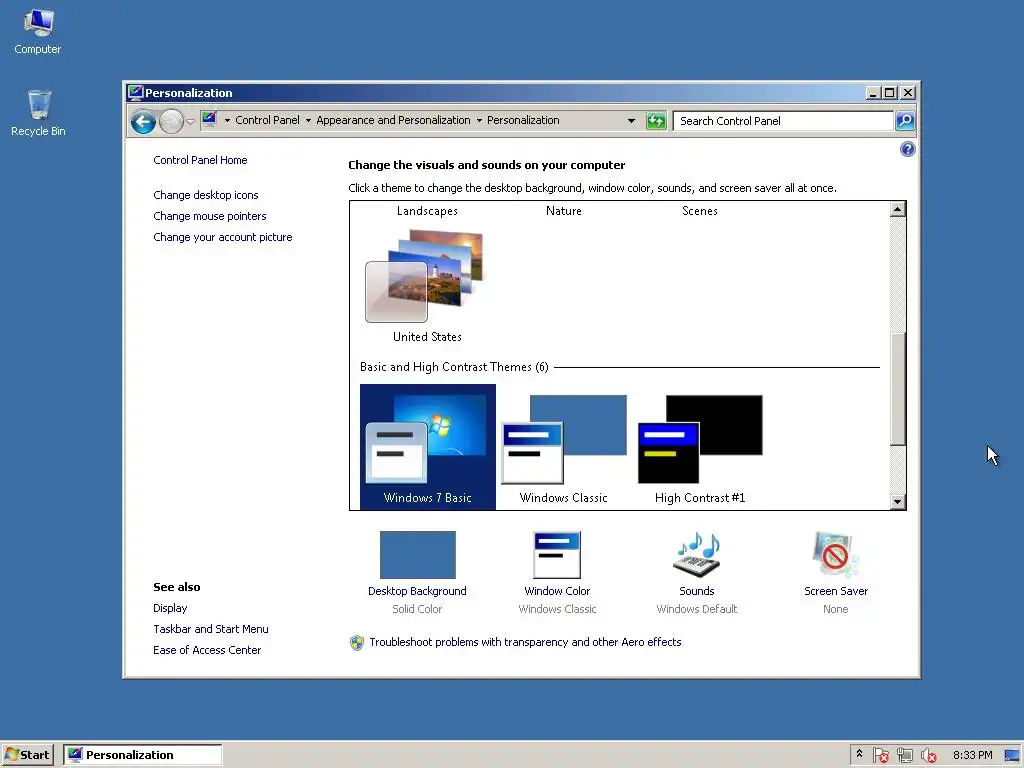The width and height of the screenshot is (1024, 768).
Task: Open Ease of Access Center link
Action: (207, 650)
